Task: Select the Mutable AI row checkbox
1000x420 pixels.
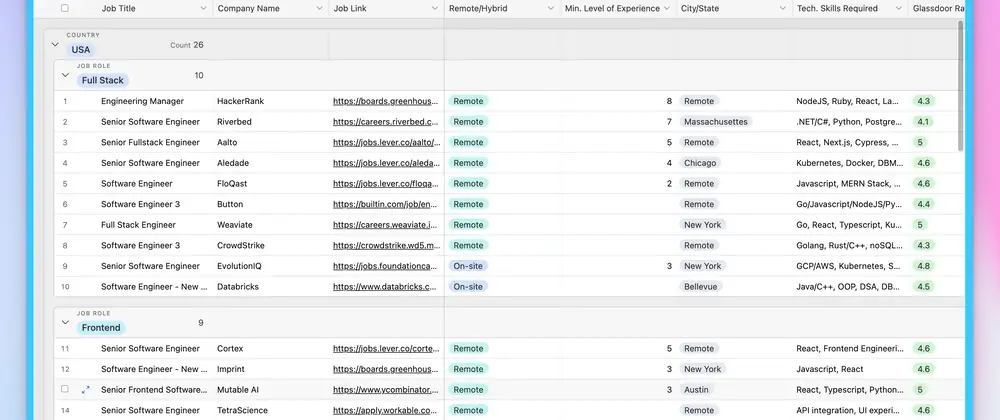Action: (64, 389)
